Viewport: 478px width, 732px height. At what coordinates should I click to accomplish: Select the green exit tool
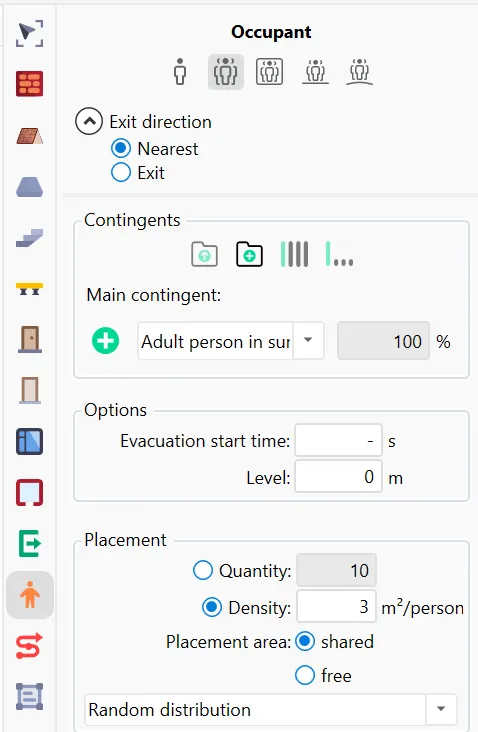(29, 543)
